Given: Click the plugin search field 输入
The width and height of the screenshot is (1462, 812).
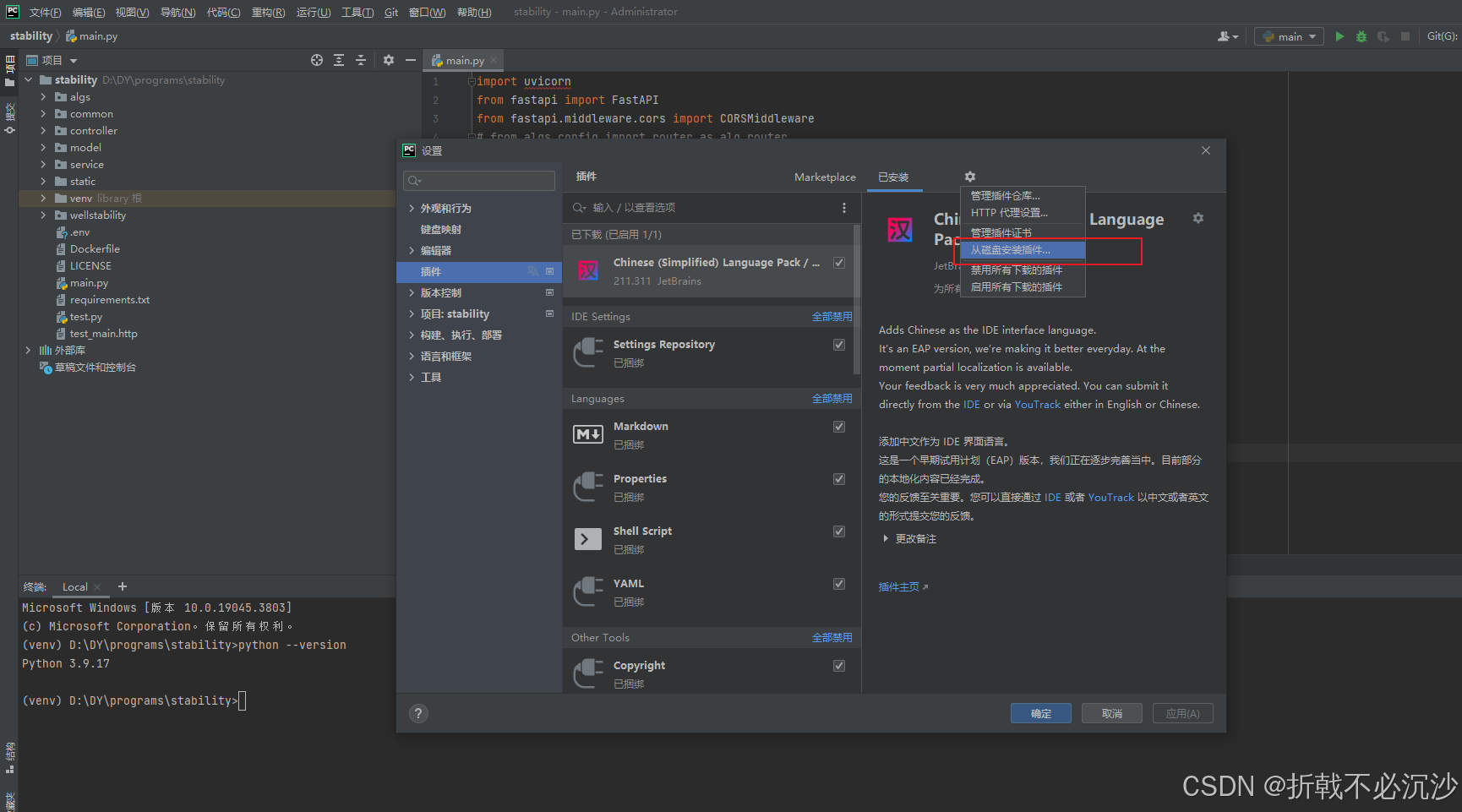Looking at the screenshot, I should coord(701,208).
